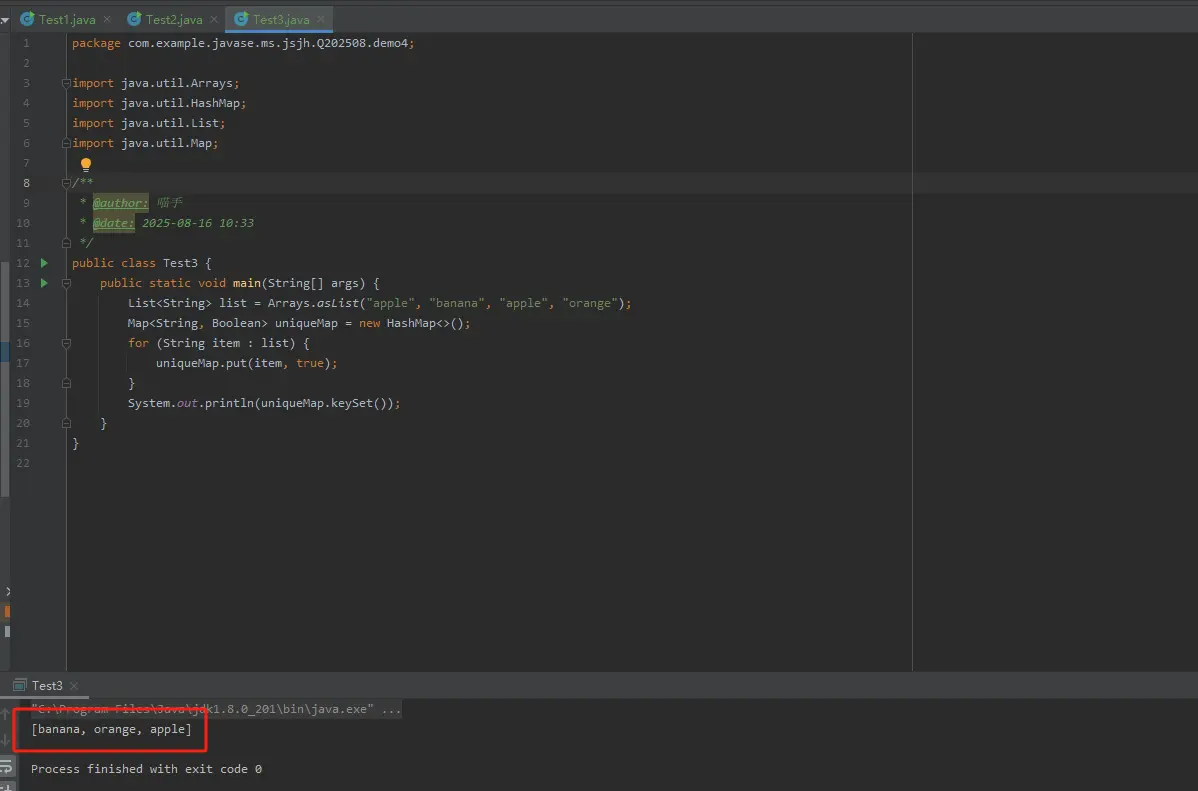Click the Test2.java class file icon
Image resolution: width=1198 pixels, height=791 pixels.
tap(134, 19)
